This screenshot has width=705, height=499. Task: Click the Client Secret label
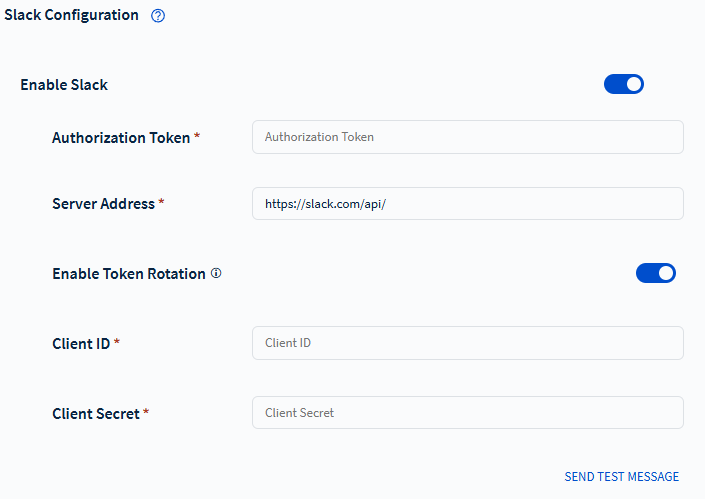pyautogui.click(x=96, y=414)
